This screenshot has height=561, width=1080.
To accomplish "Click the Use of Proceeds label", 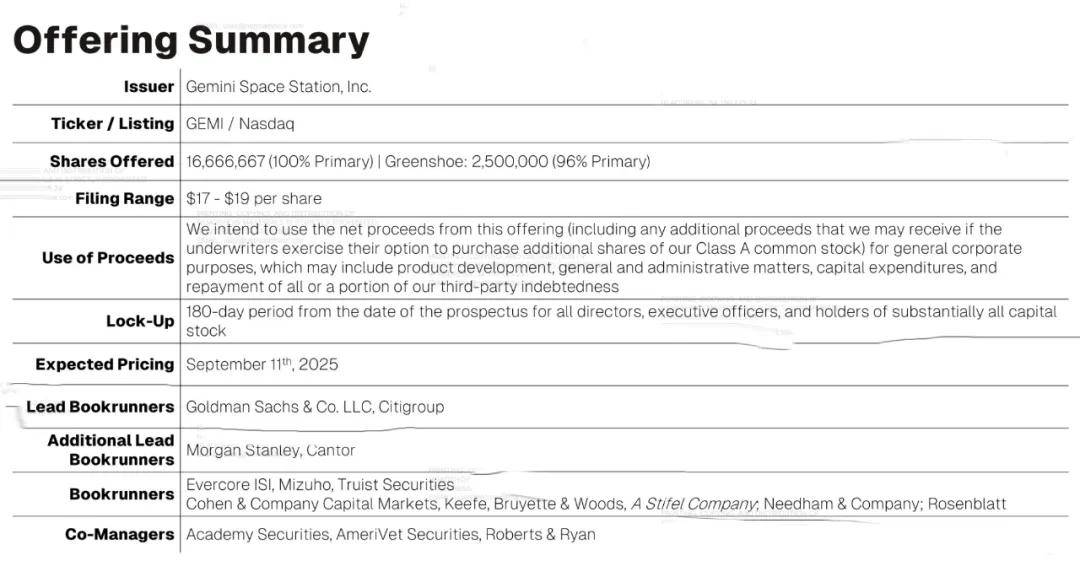I will 108,258.
